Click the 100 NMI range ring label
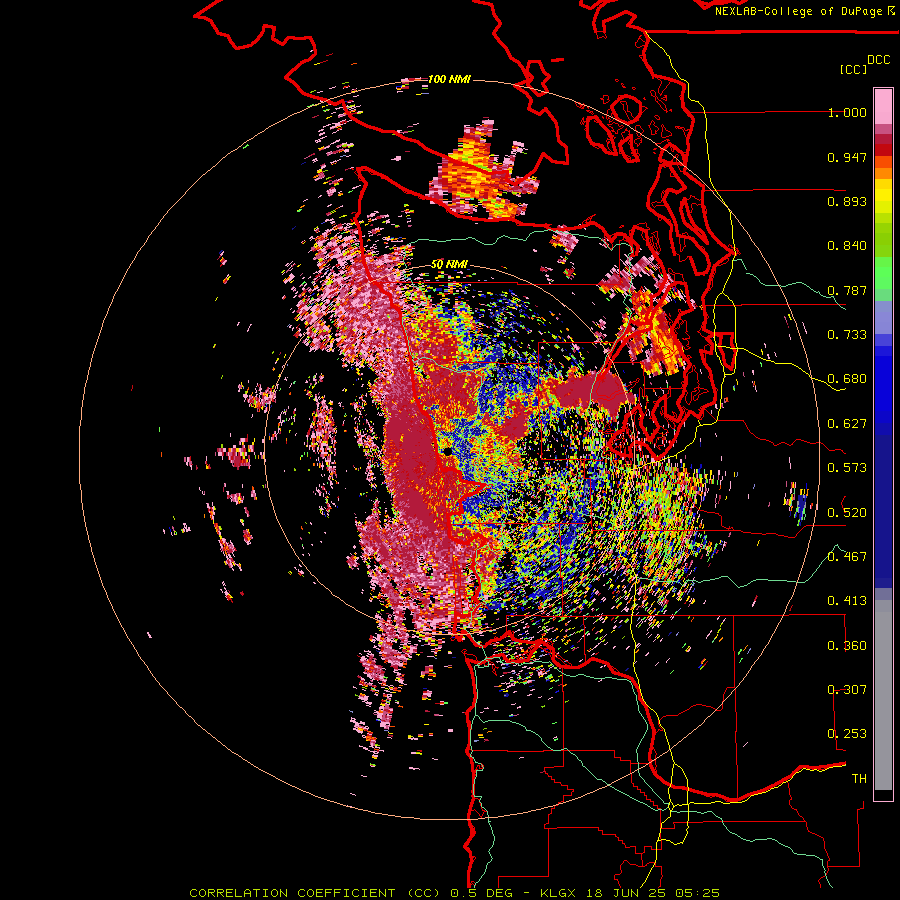Screen dimensions: 900x900 click(x=449, y=79)
